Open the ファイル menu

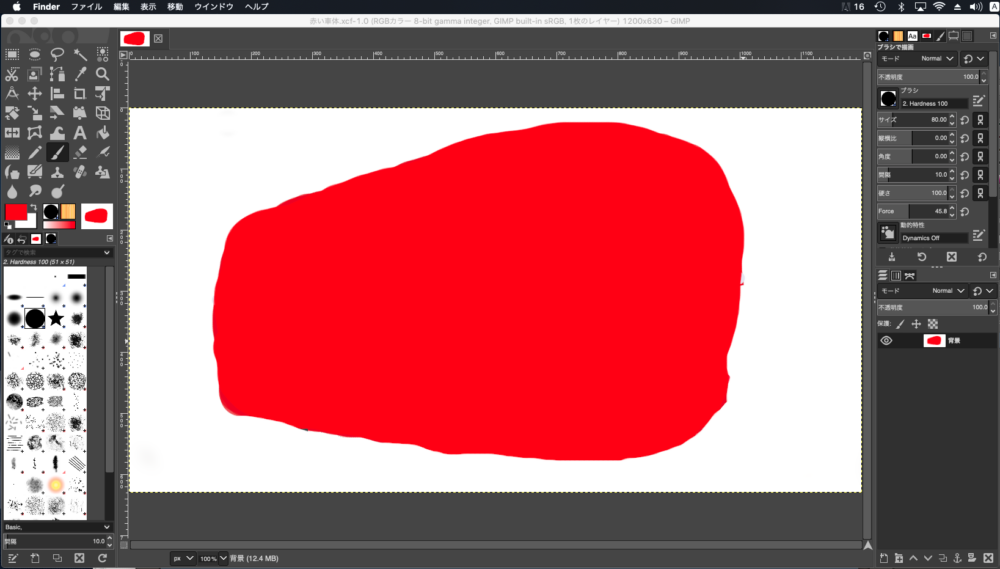pos(86,7)
